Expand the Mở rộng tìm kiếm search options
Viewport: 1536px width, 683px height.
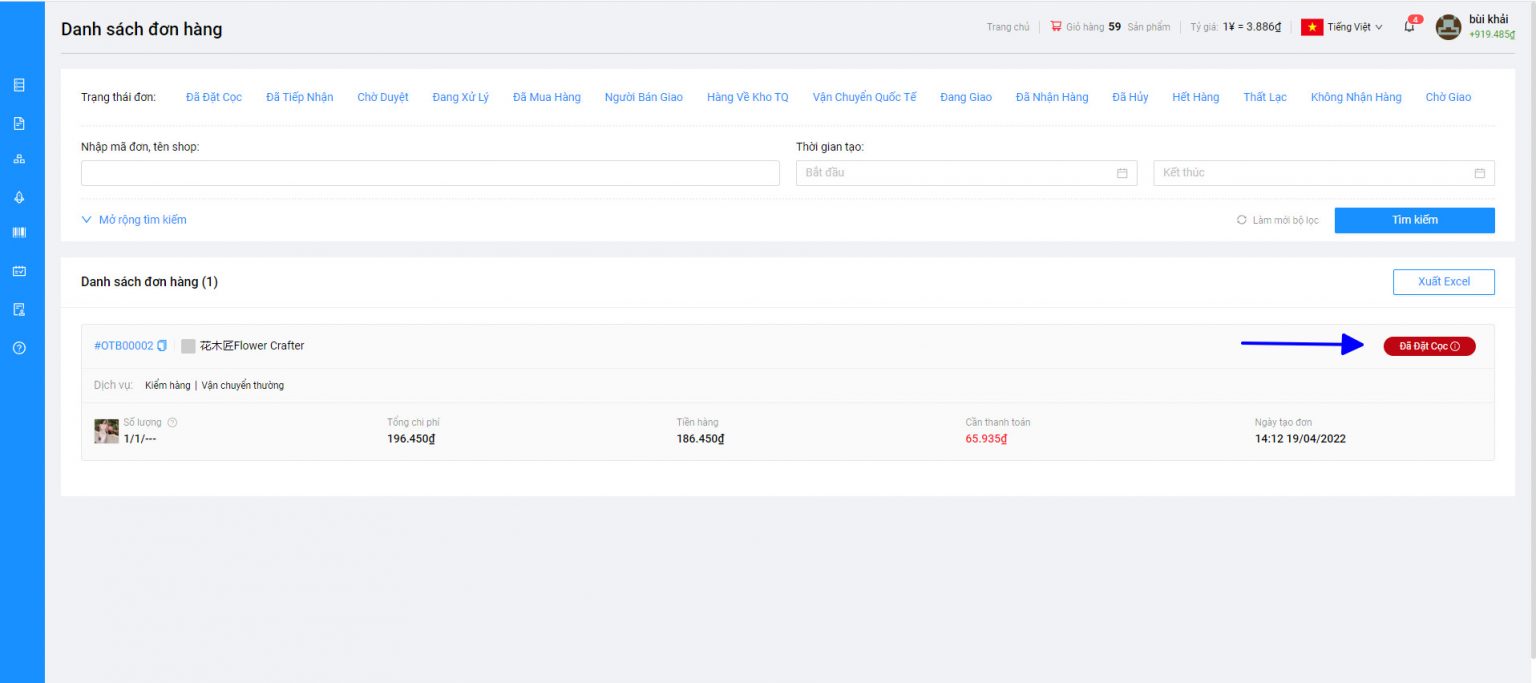[134, 220]
